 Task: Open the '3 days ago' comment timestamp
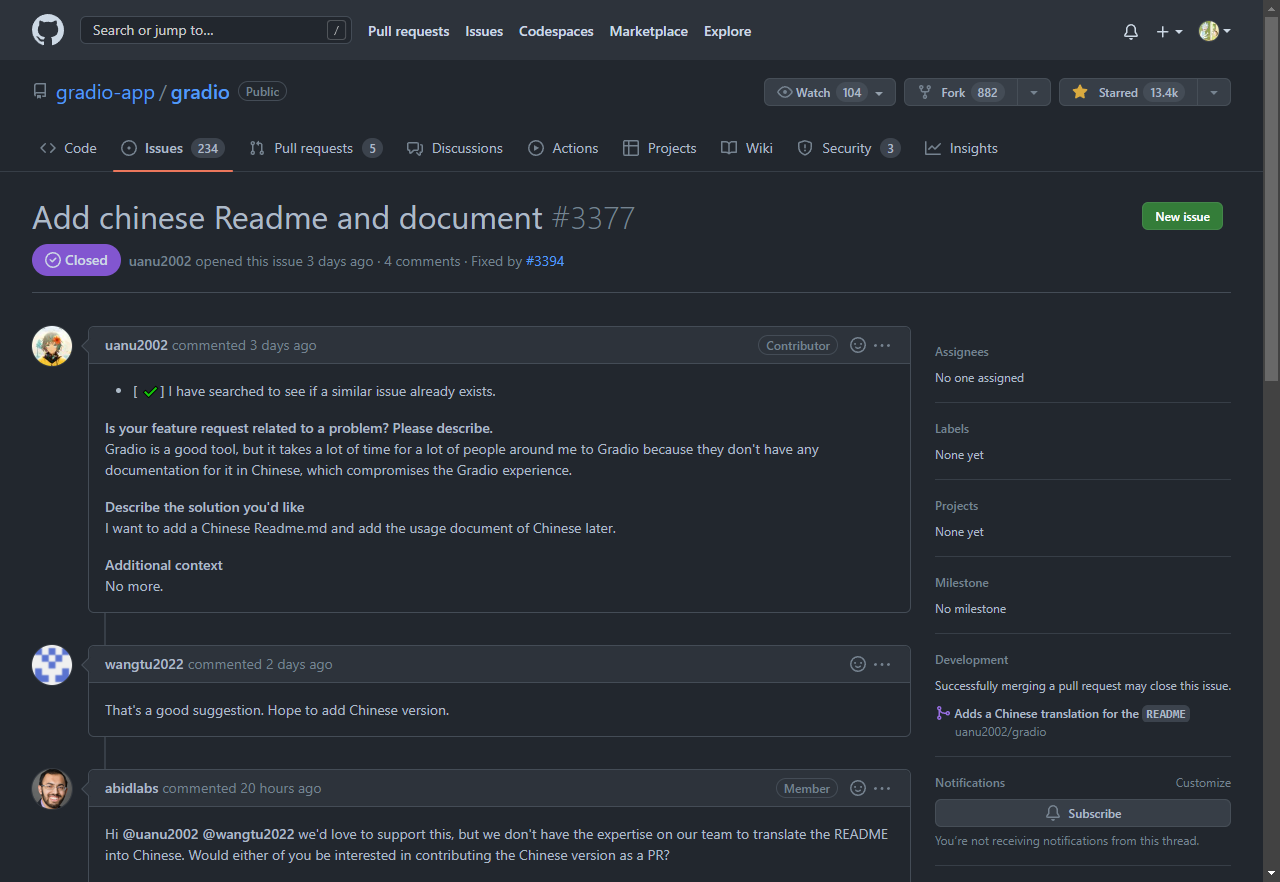point(283,345)
